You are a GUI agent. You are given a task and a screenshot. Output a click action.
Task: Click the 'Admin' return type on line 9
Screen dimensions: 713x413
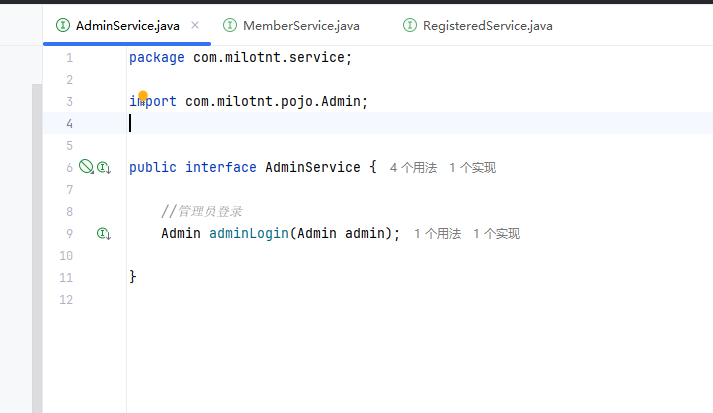click(x=181, y=233)
